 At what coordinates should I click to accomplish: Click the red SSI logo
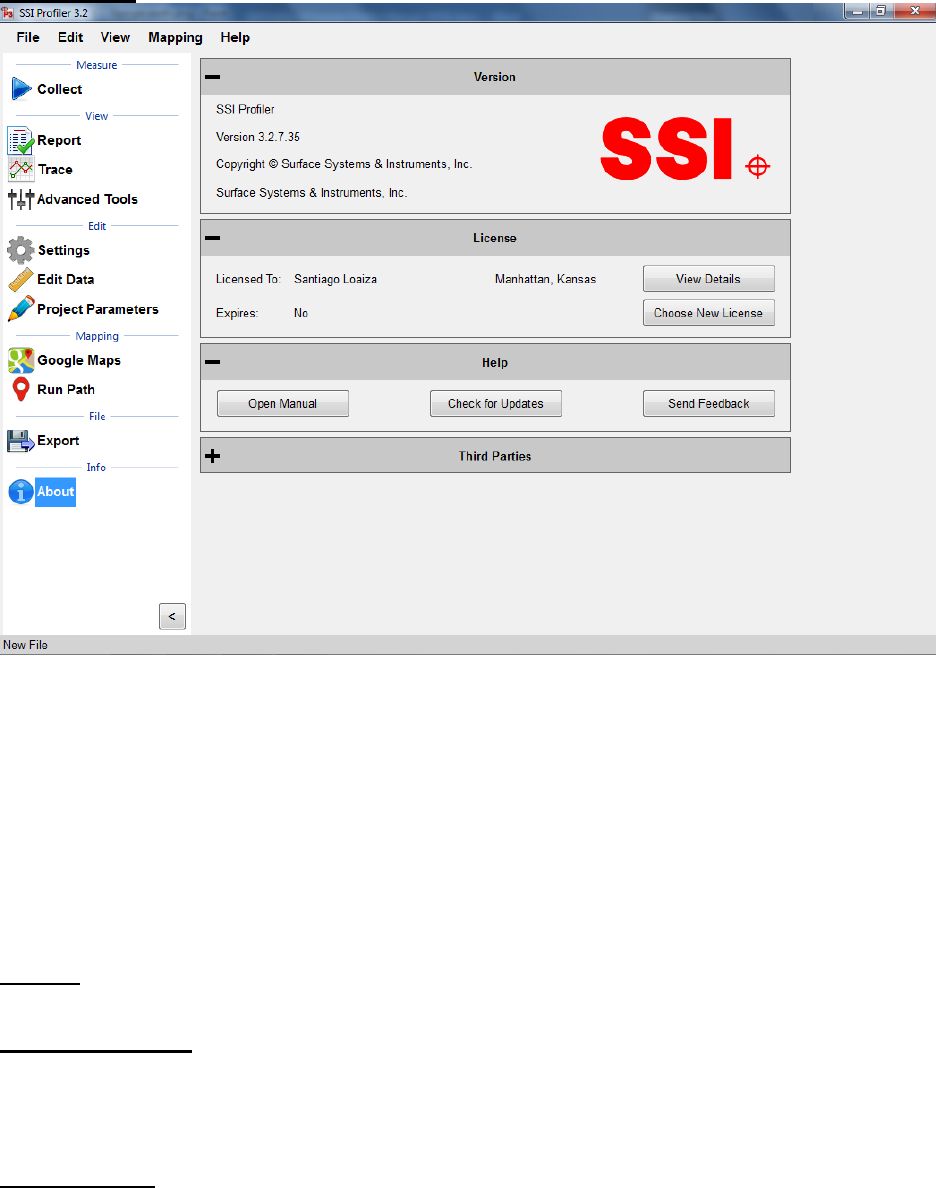(x=666, y=148)
